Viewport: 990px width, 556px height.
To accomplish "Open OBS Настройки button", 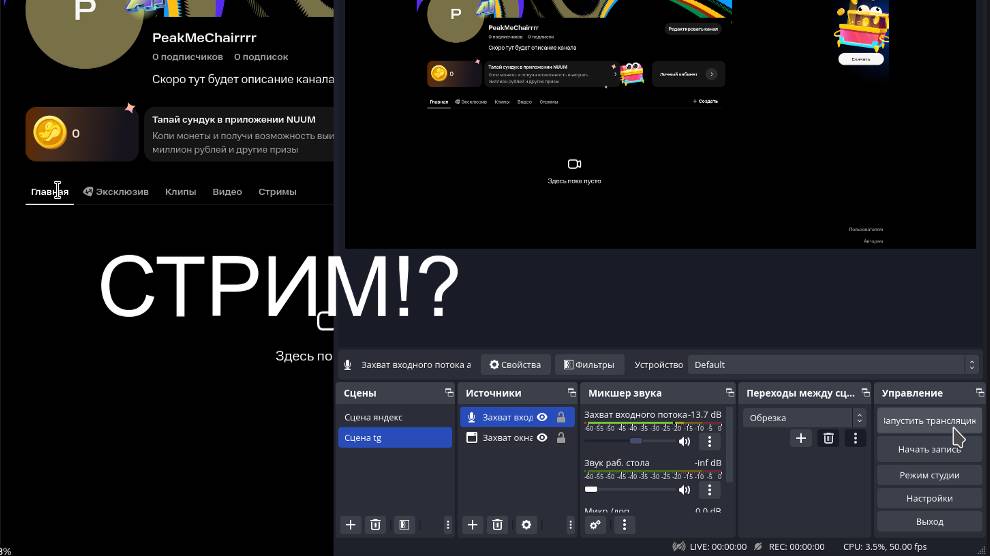I will click(929, 499).
